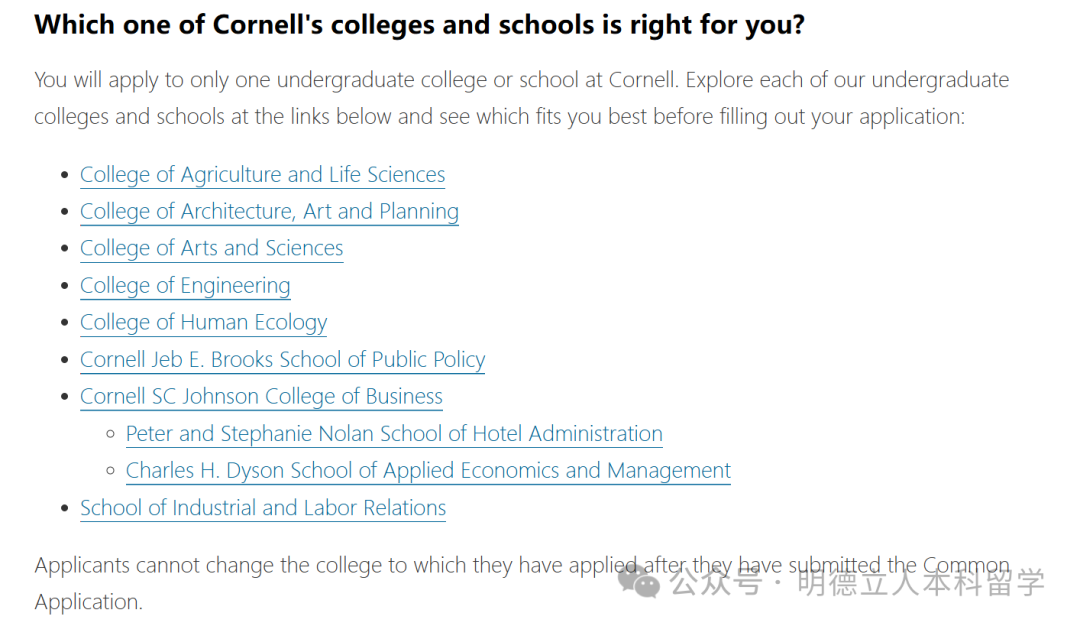Screen dimensions: 1080x626
Task: Open College of Architecture, Art and Planning link
Action: click(x=269, y=211)
